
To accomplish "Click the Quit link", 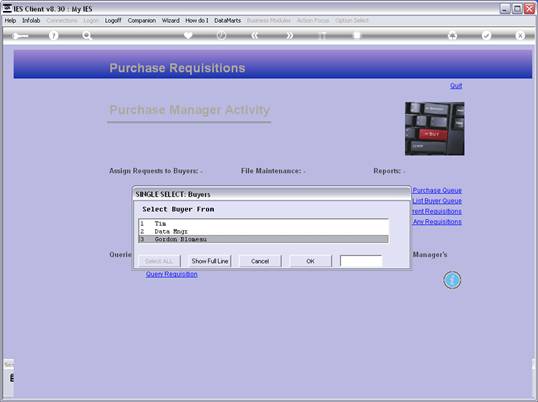I will [x=456, y=85].
